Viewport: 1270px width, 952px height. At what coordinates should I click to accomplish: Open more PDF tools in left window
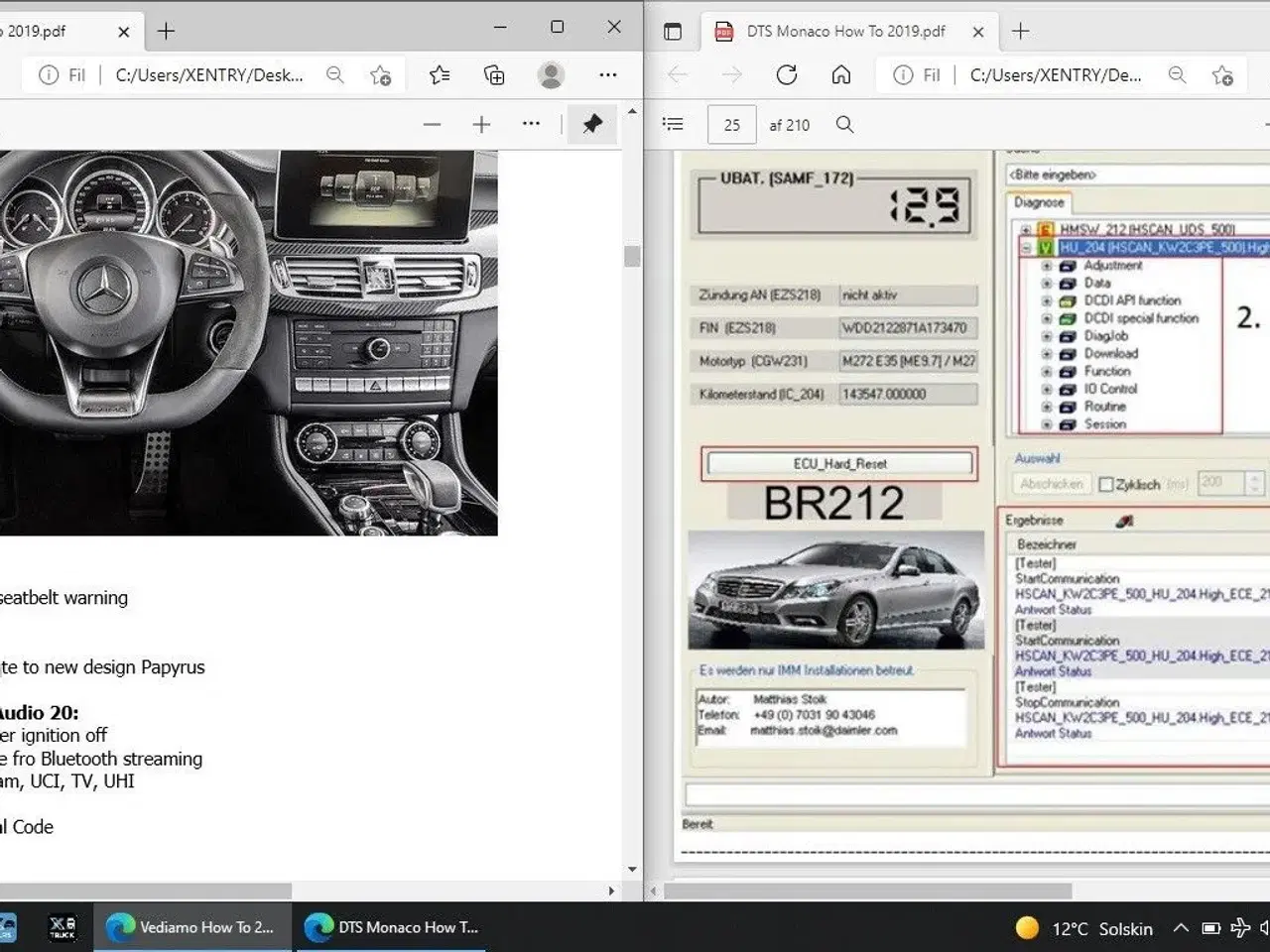click(x=531, y=124)
